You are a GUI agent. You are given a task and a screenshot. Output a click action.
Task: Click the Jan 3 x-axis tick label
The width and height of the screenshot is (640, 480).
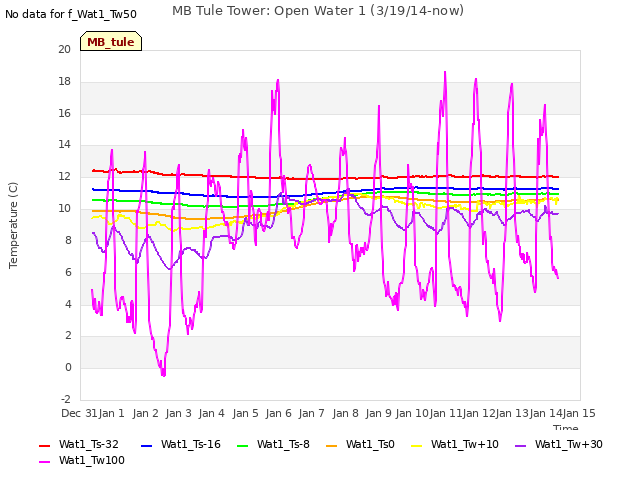(178, 413)
